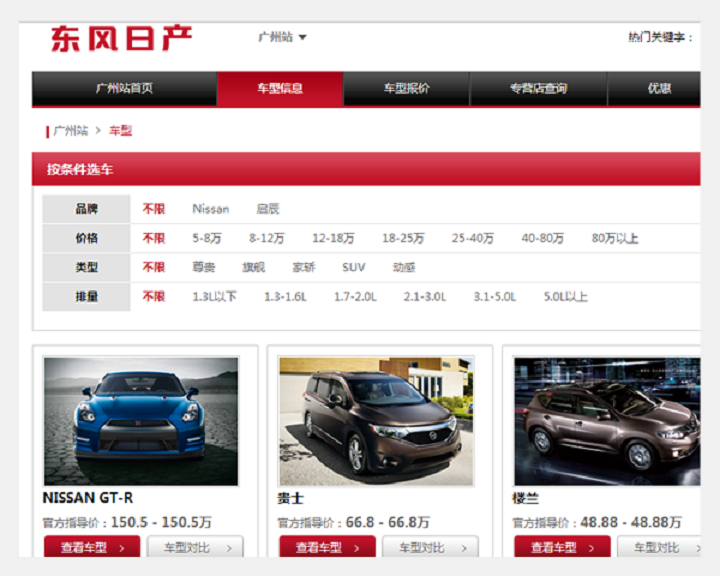Open the 专营店查询 nav tab
Image resolution: width=720 pixels, height=576 pixels.
[539, 88]
